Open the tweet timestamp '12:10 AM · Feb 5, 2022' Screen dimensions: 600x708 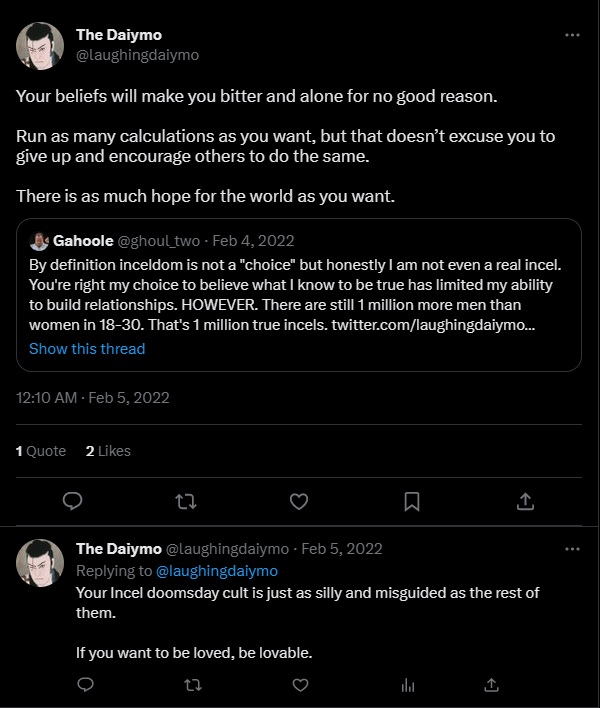click(x=93, y=398)
